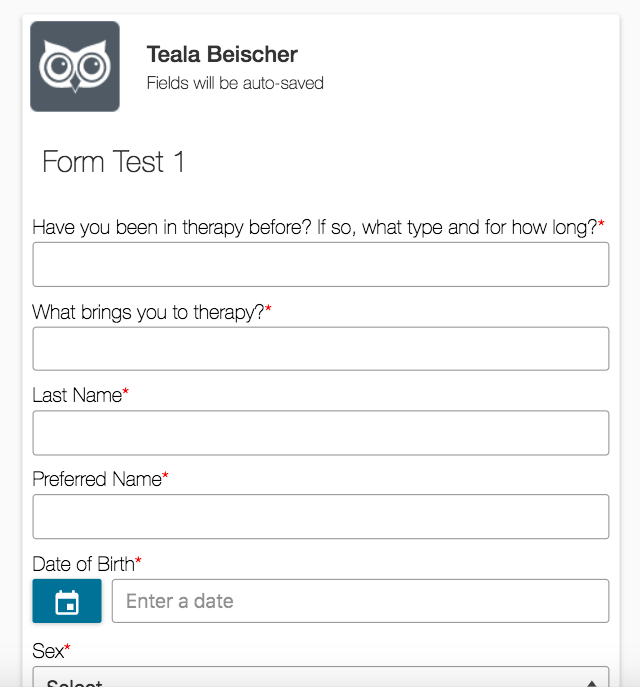Image resolution: width=640 pixels, height=687 pixels.
Task: Click the Teala Beischer name heading
Action: click(x=222, y=54)
